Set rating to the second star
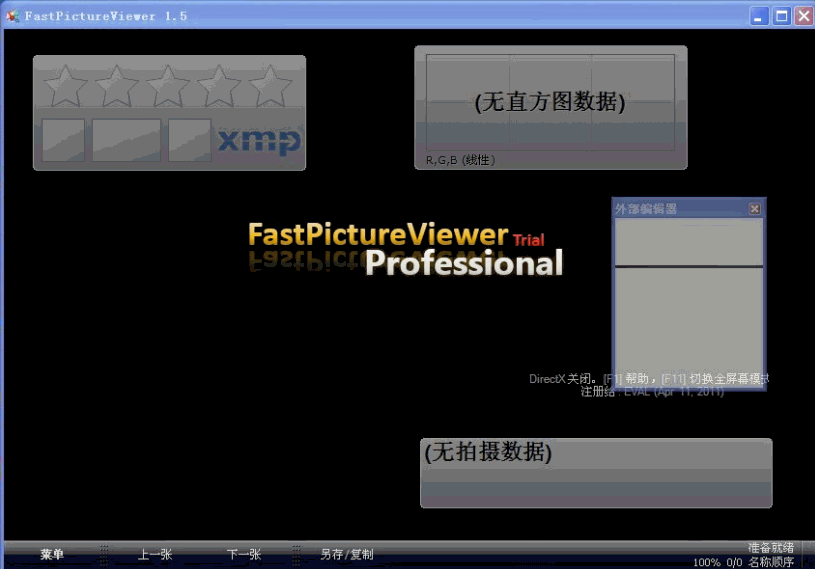815x569 pixels. (117, 86)
